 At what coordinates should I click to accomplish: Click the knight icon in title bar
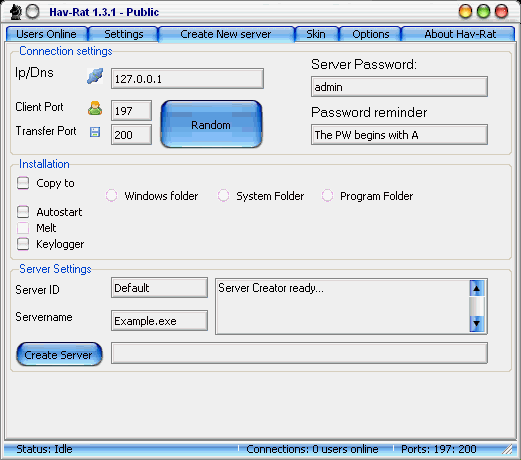coord(15,12)
